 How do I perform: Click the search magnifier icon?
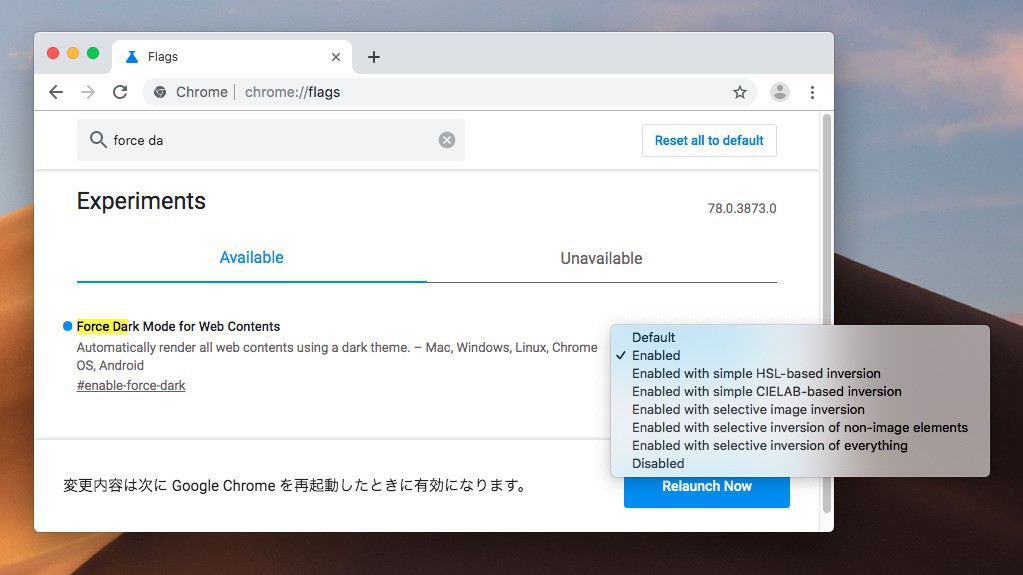tap(98, 140)
